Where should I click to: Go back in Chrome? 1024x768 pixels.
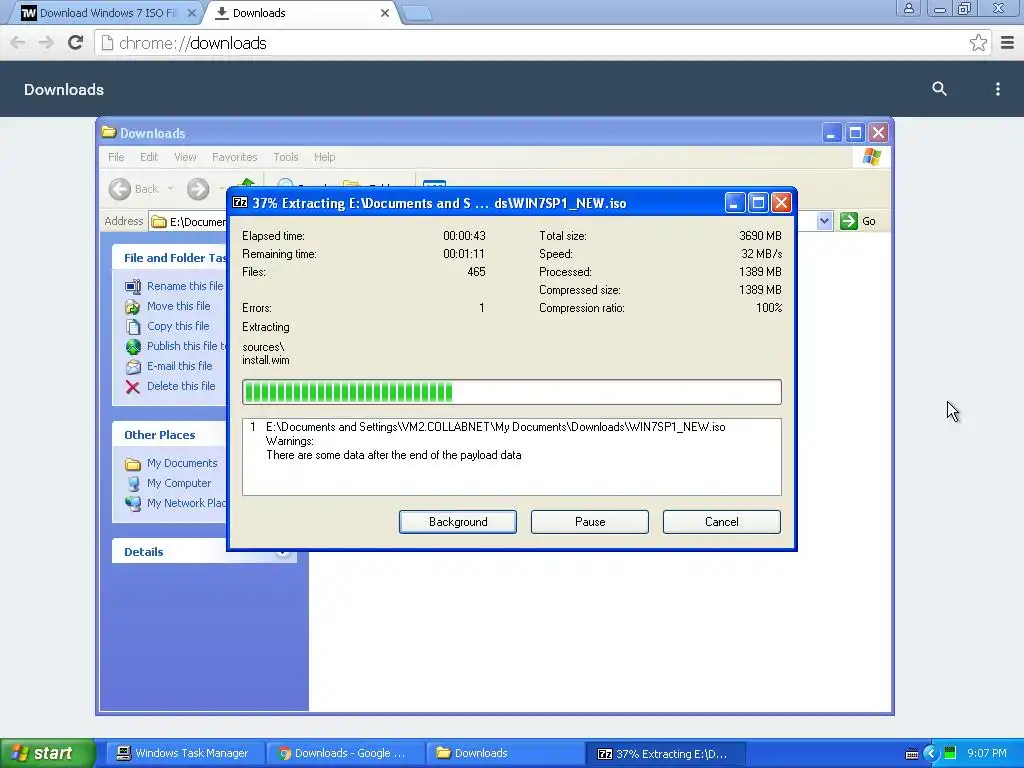[18, 43]
